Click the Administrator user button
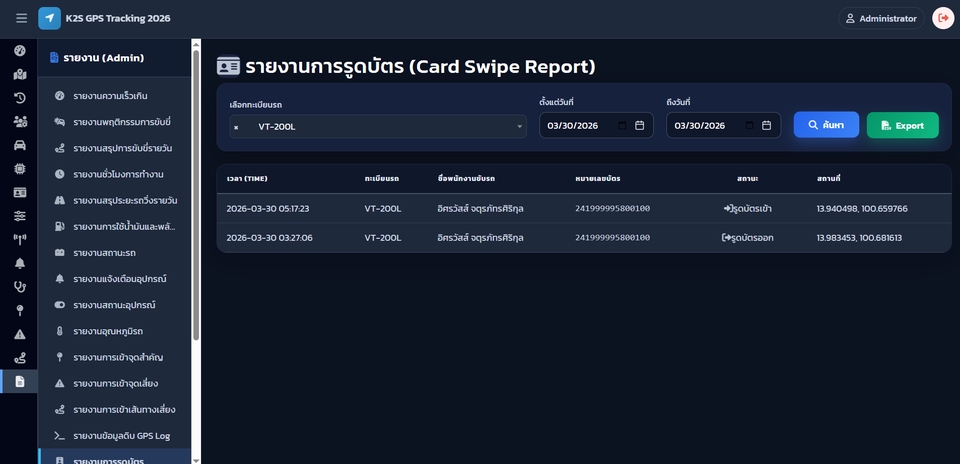This screenshot has width=960, height=464. pyautogui.click(x=881, y=18)
